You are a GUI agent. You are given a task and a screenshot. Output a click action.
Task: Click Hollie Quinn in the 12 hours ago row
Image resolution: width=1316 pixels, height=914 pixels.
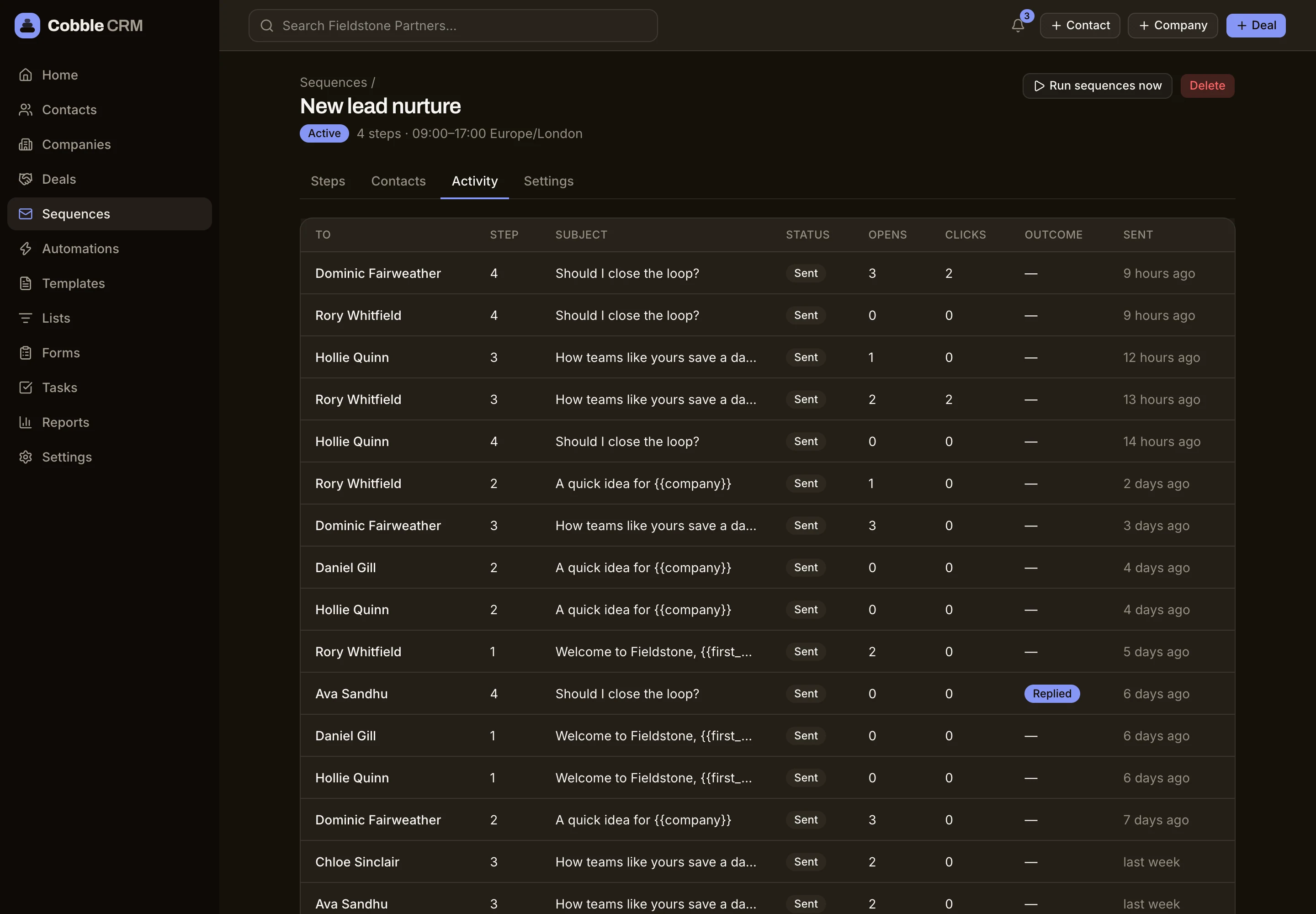[352, 357]
